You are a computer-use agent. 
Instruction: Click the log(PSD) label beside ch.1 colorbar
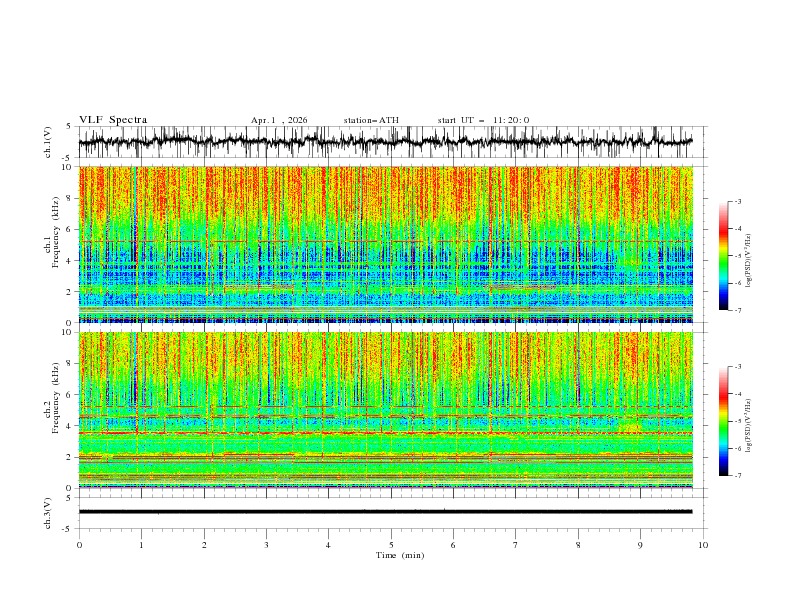point(749,261)
